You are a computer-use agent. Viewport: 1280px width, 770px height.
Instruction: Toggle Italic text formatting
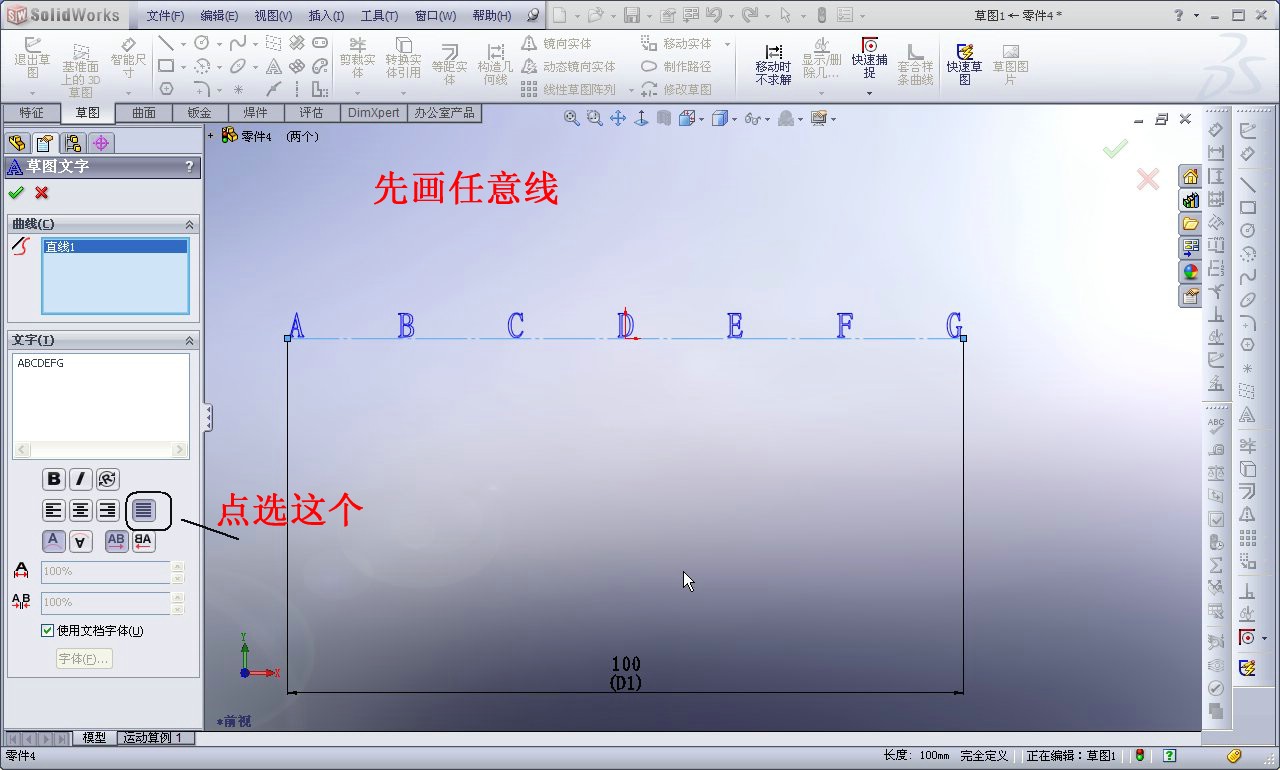click(x=81, y=479)
